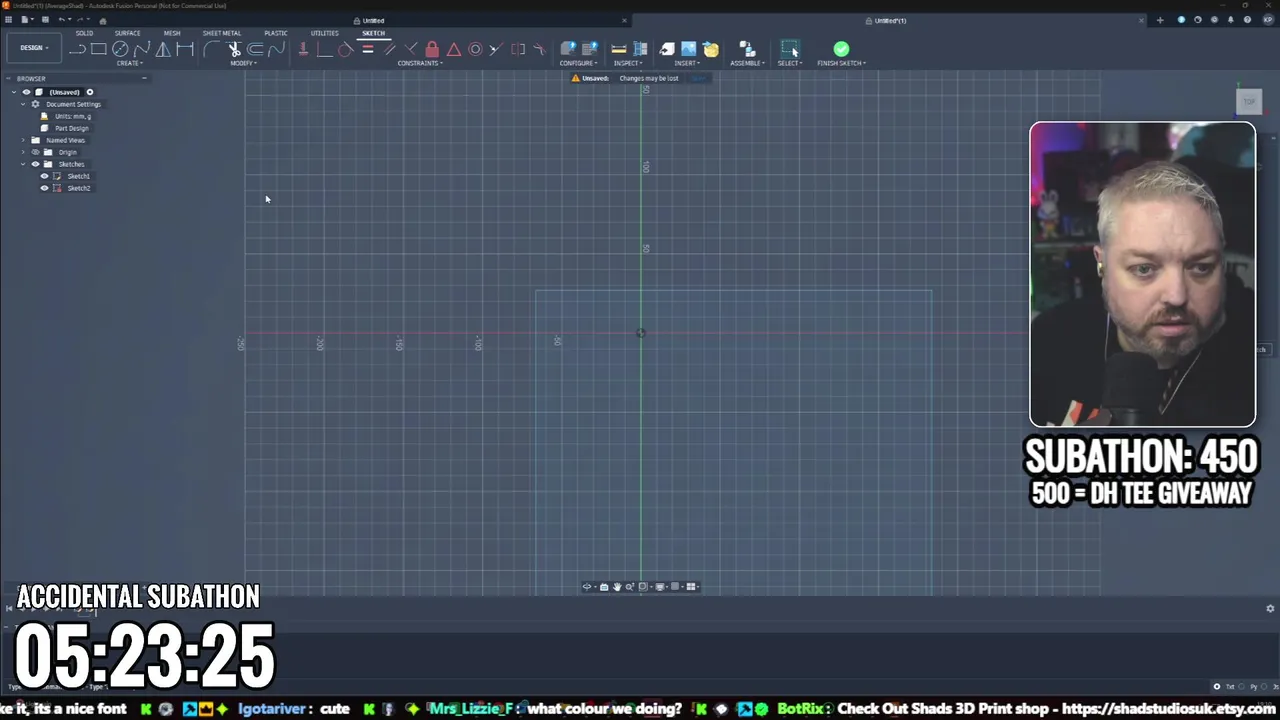The image size is (1280, 720).
Task: Select the Offset modify tool
Action: click(x=255, y=49)
